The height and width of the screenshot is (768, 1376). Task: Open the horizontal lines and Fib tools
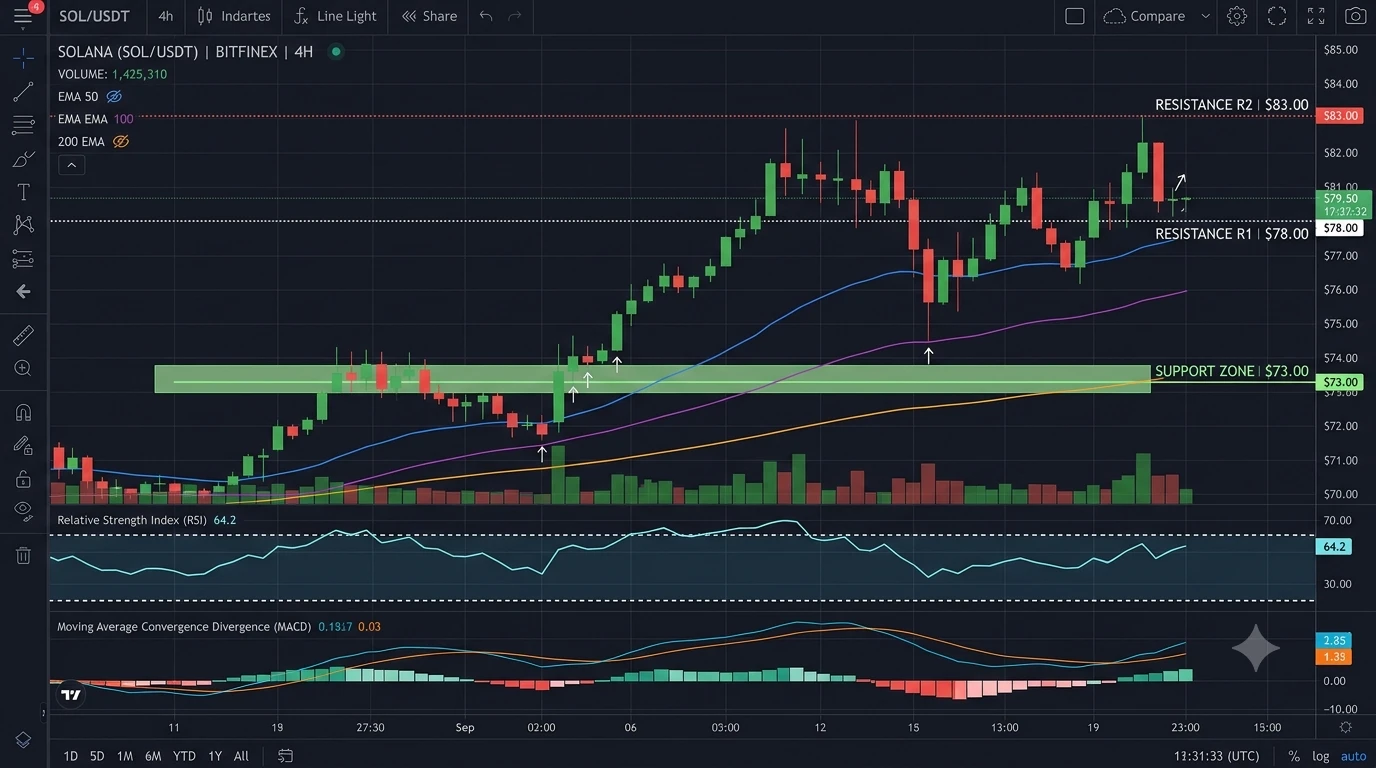pos(23,125)
